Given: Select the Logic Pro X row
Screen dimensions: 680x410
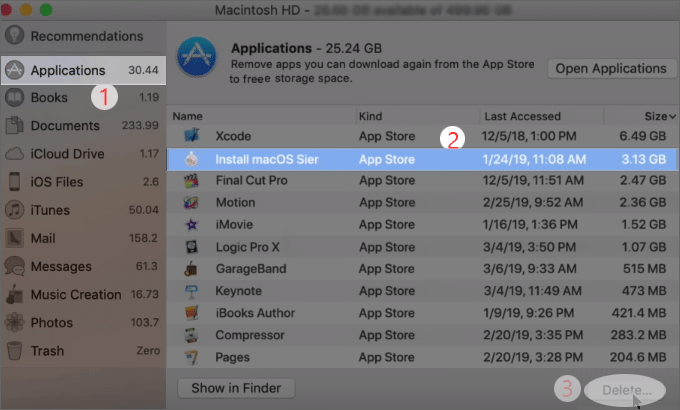Looking at the screenshot, I should [422, 247].
